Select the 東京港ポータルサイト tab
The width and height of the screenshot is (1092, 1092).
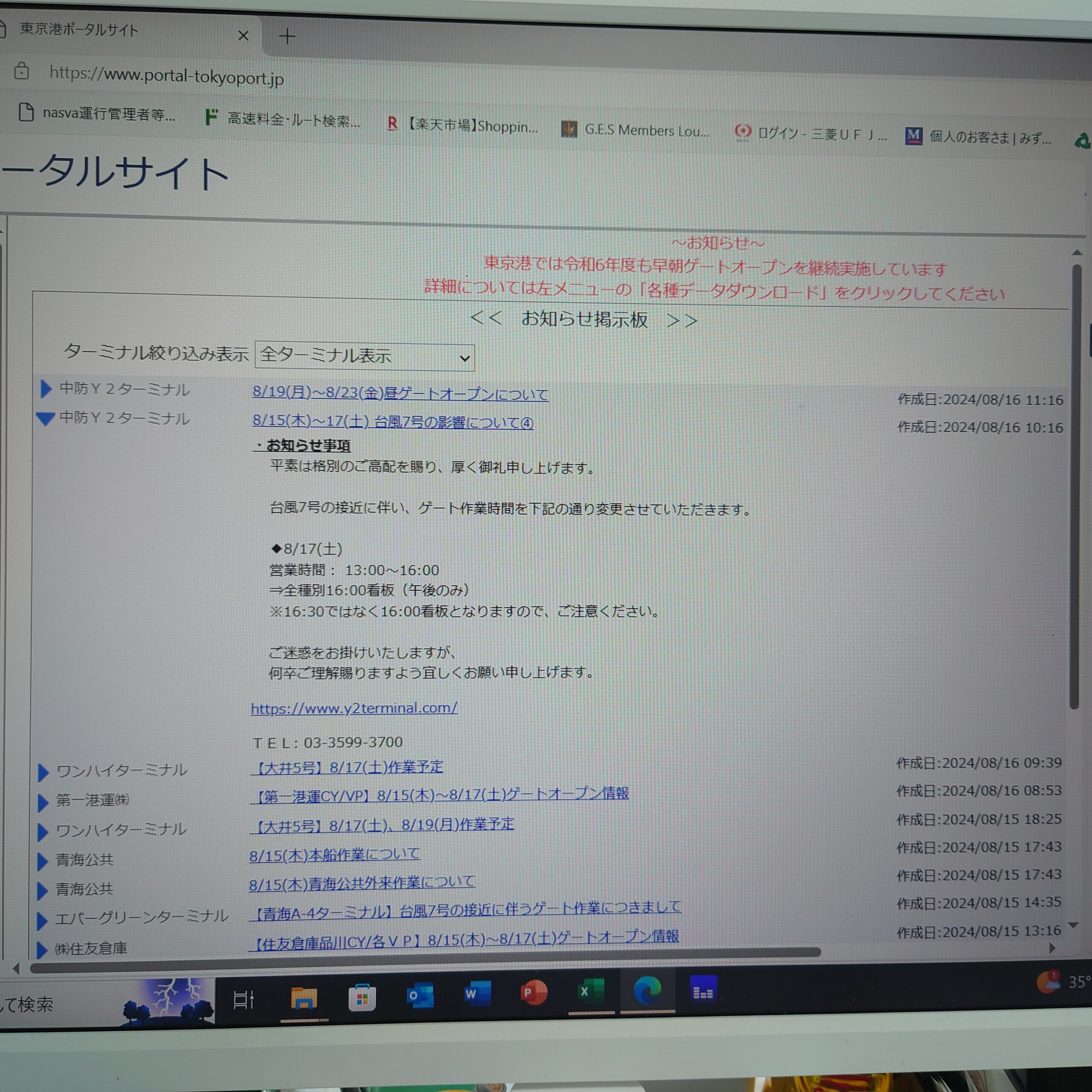coord(79,30)
